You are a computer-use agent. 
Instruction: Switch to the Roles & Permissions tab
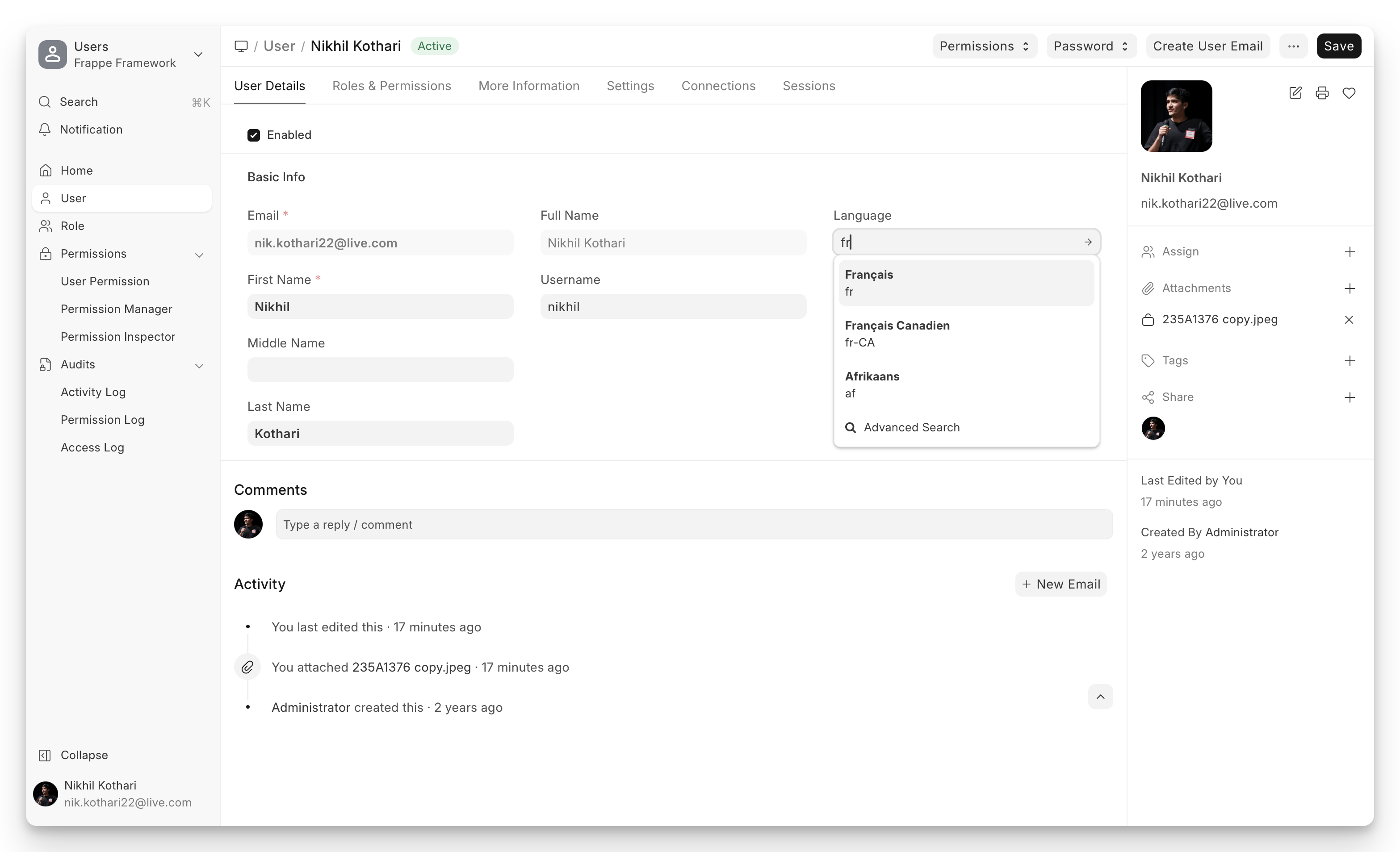[x=391, y=86]
